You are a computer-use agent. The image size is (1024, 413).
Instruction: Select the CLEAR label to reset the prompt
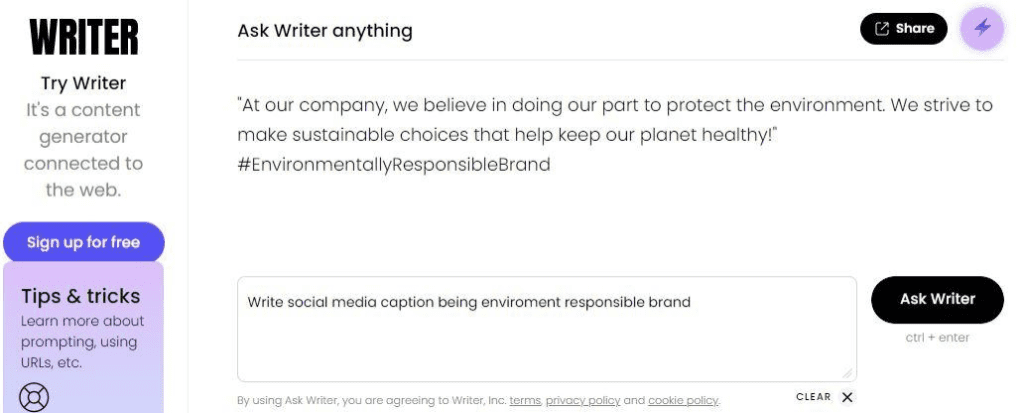click(x=814, y=397)
